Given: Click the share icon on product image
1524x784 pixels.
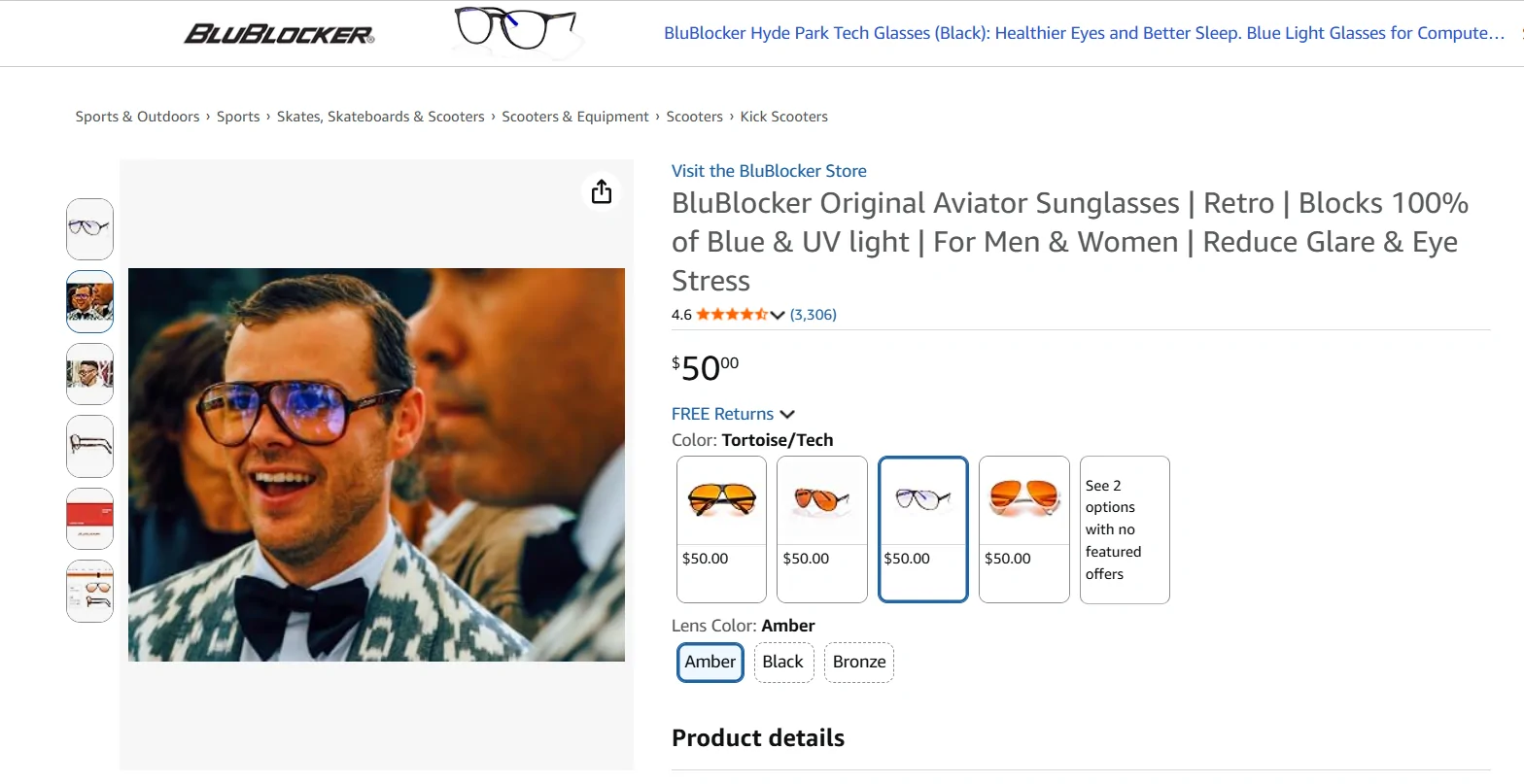Looking at the screenshot, I should point(602,191).
